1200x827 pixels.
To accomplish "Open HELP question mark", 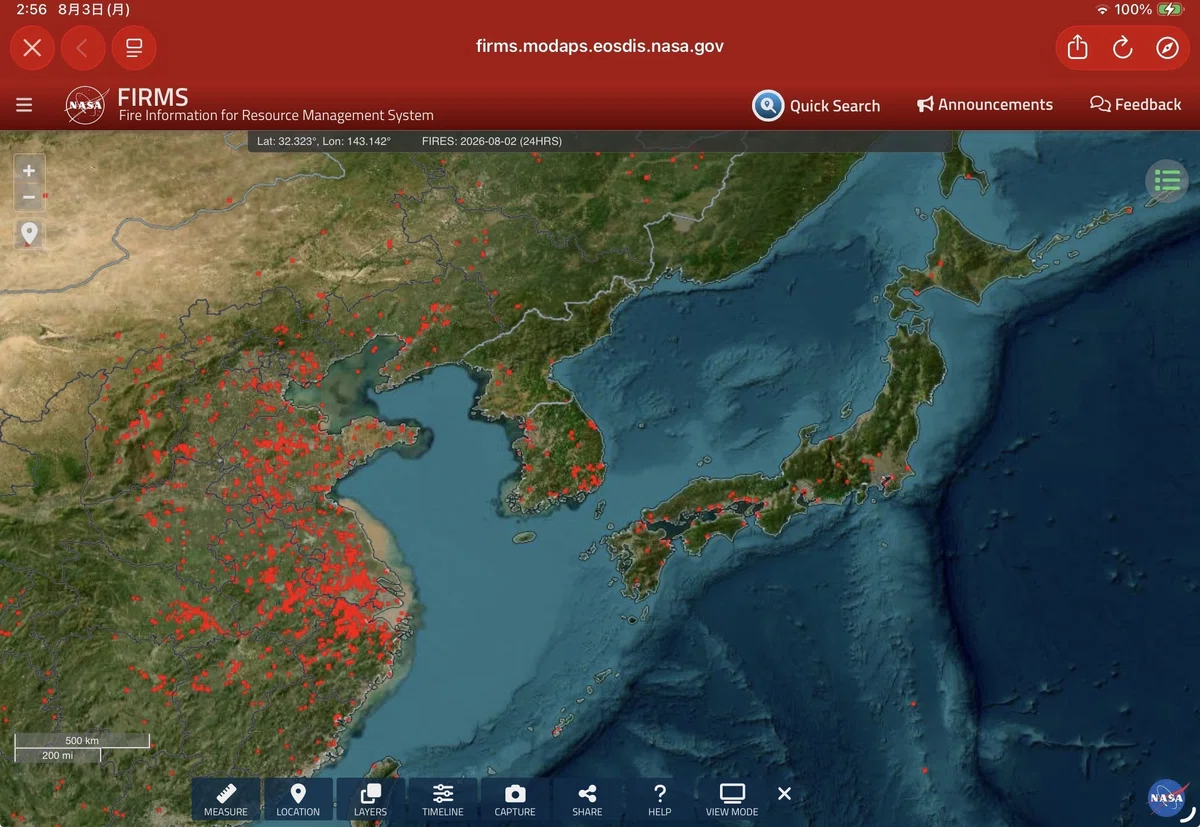I will [x=659, y=800].
